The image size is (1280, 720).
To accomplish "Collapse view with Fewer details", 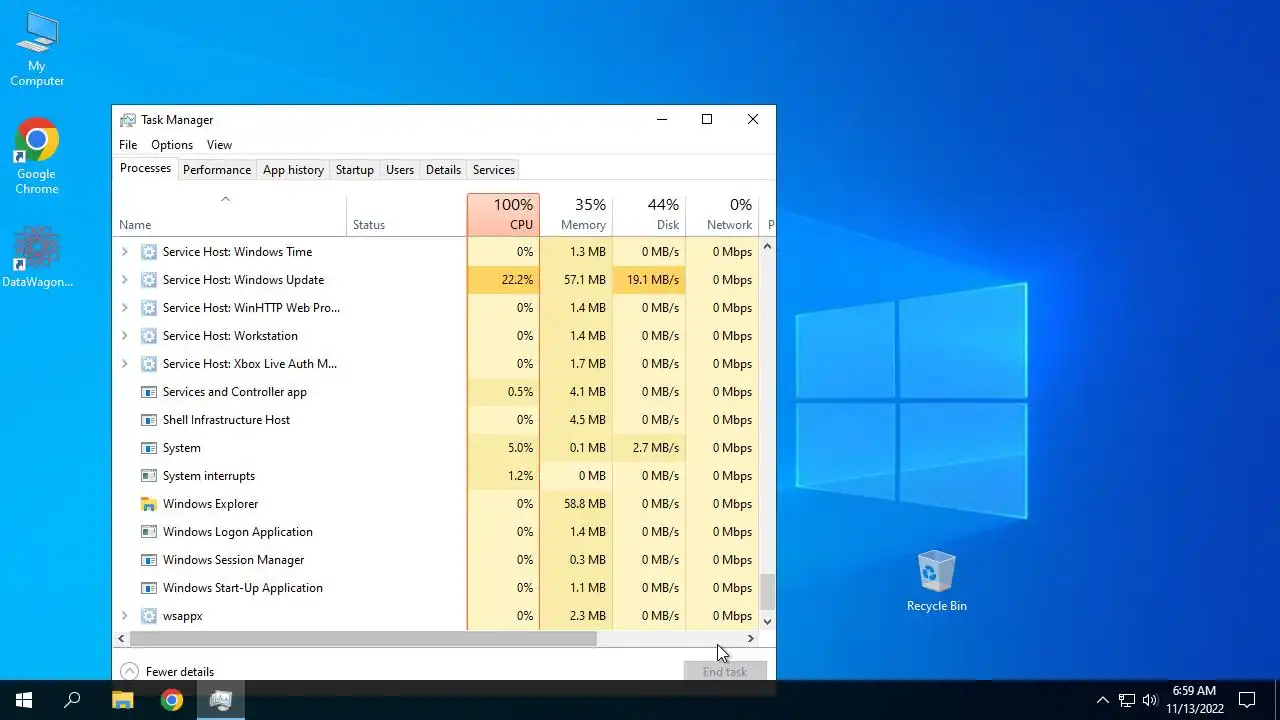I will pos(167,672).
